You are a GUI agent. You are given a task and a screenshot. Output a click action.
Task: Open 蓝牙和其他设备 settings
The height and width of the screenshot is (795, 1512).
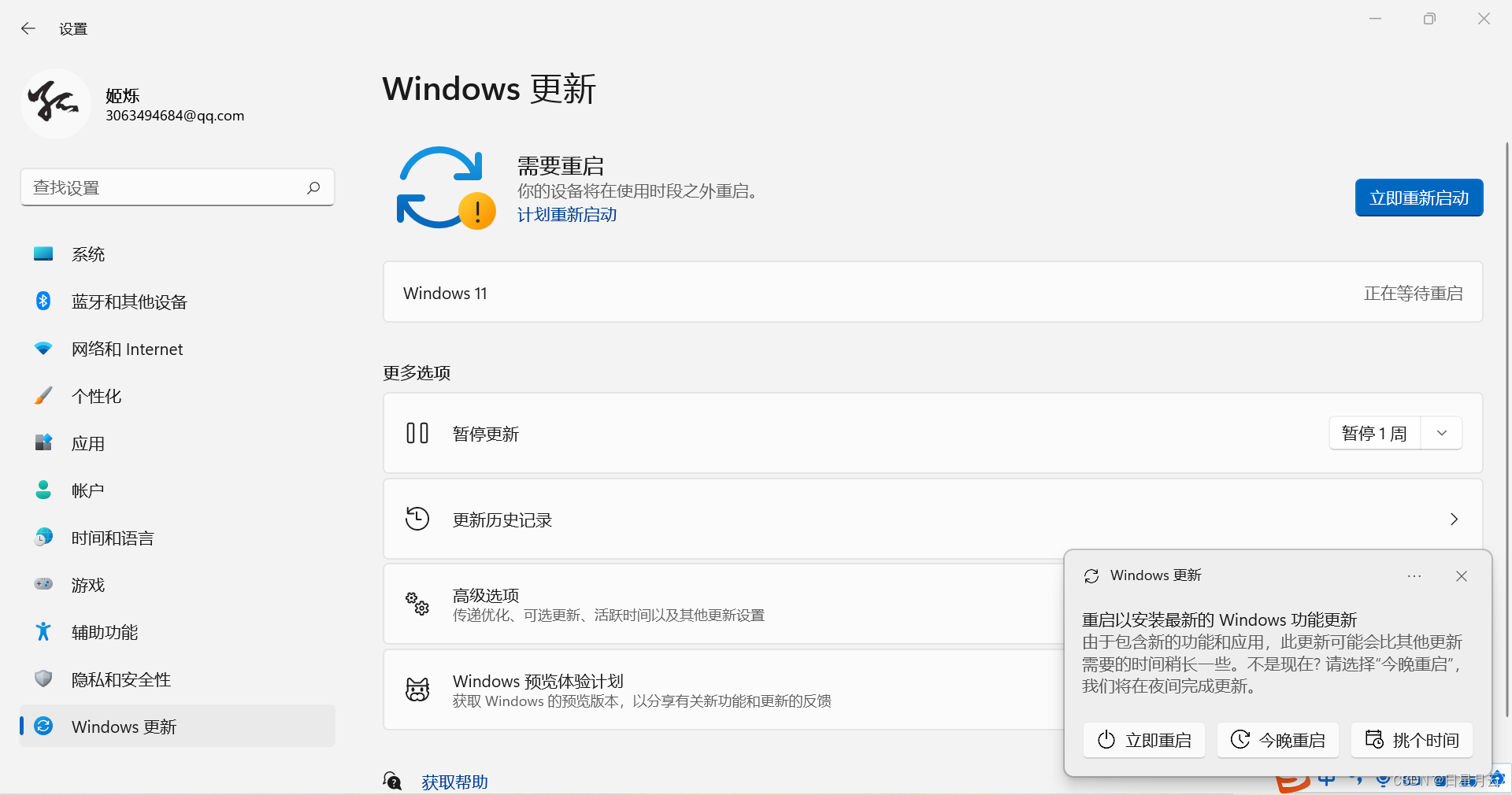tap(177, 301)
